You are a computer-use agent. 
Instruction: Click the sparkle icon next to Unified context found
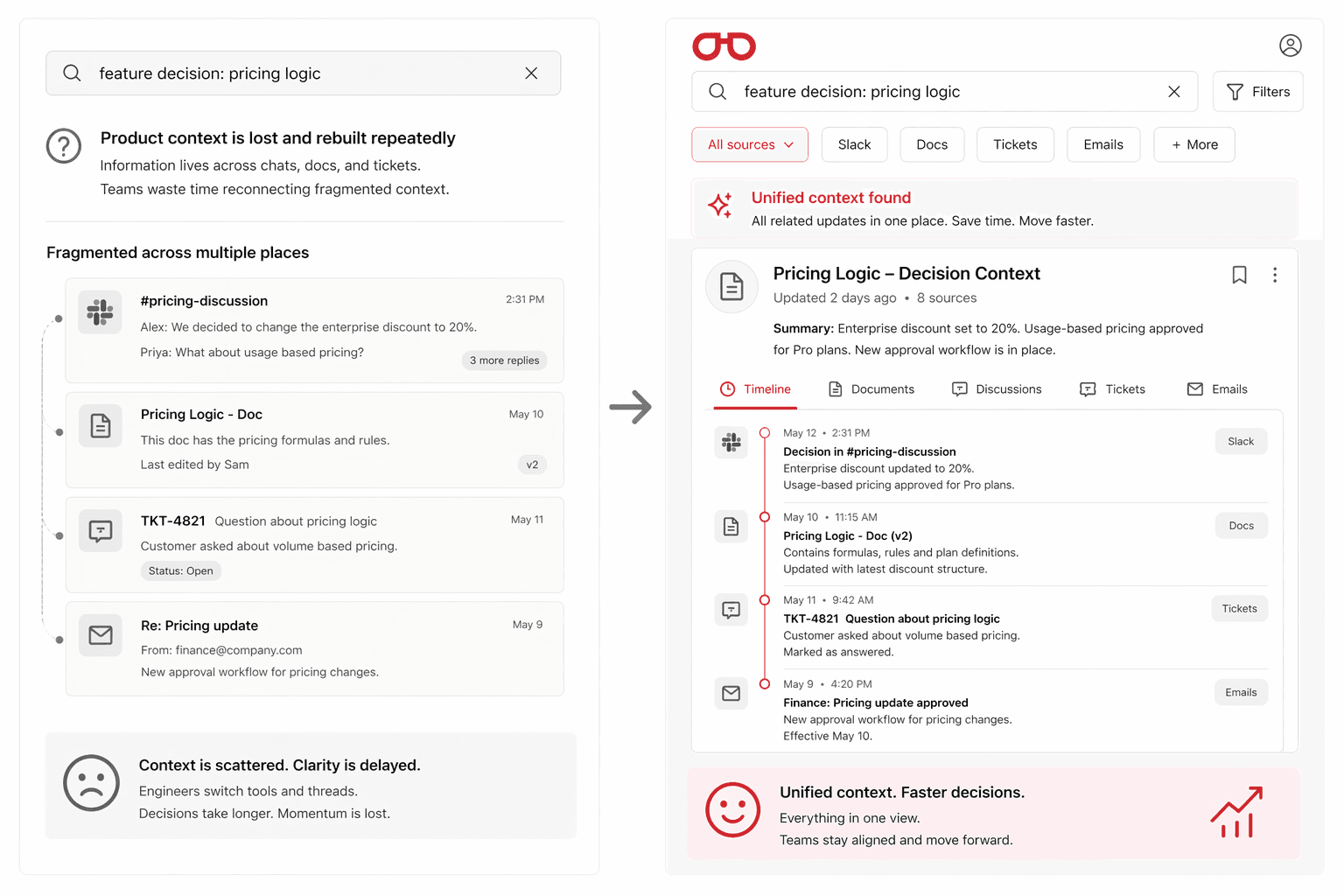pyautogui.click(x=720, y=206)
